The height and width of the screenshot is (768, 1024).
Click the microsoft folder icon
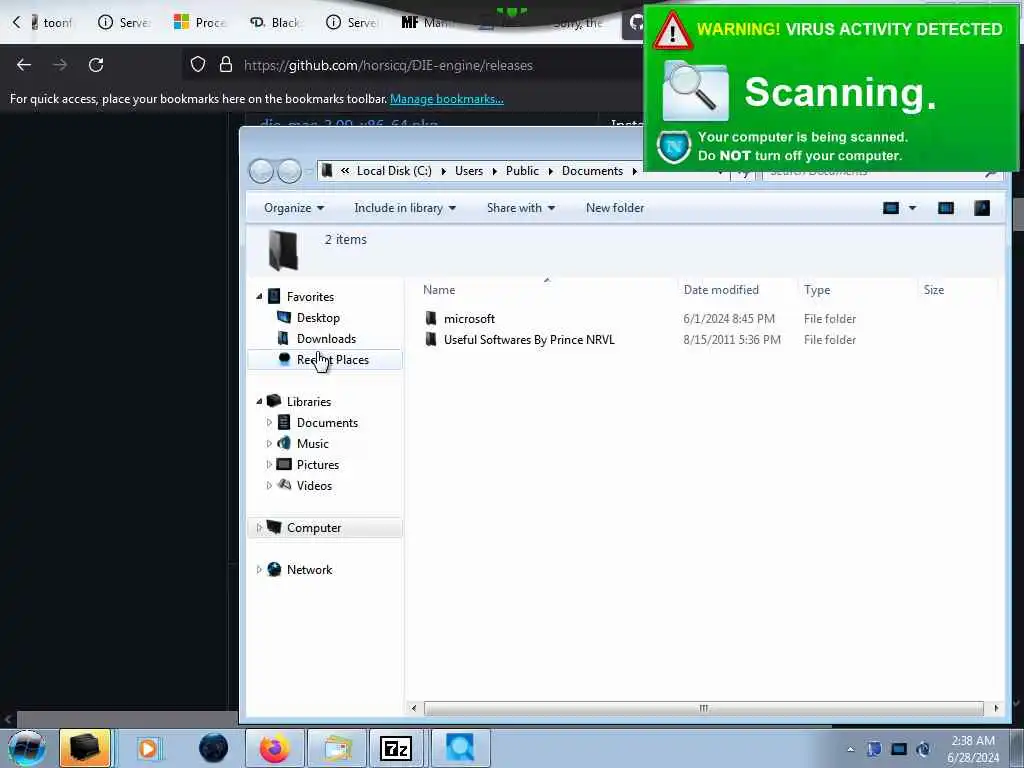[431, 318]
